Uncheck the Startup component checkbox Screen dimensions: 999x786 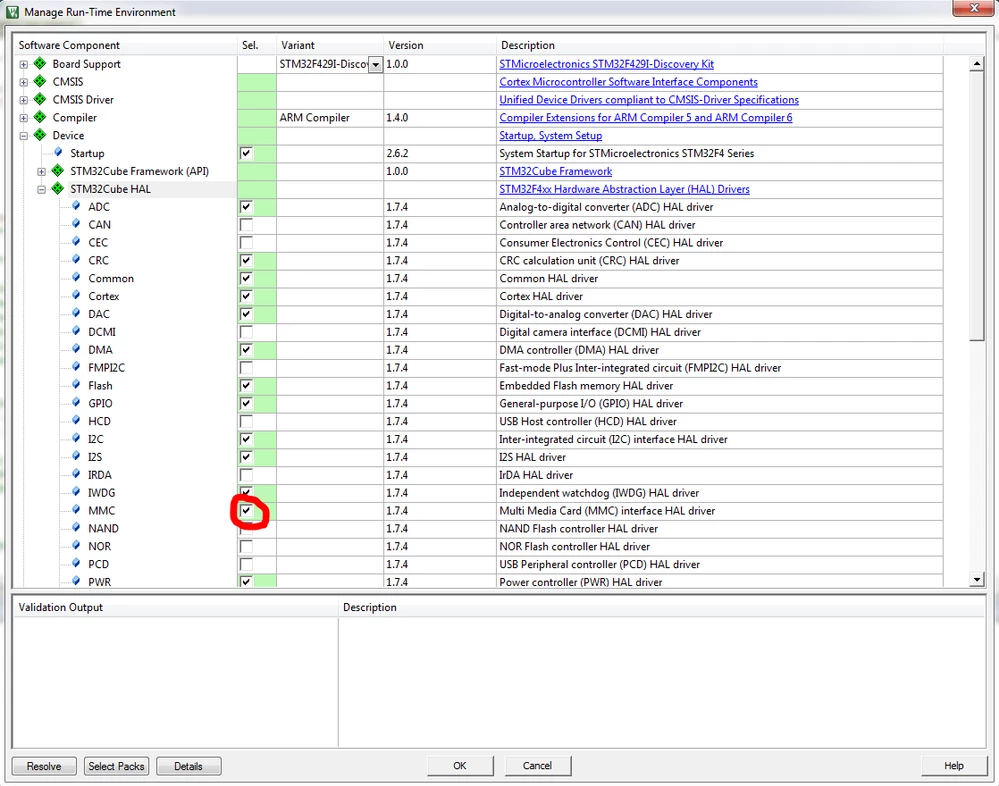click(246, 153)
